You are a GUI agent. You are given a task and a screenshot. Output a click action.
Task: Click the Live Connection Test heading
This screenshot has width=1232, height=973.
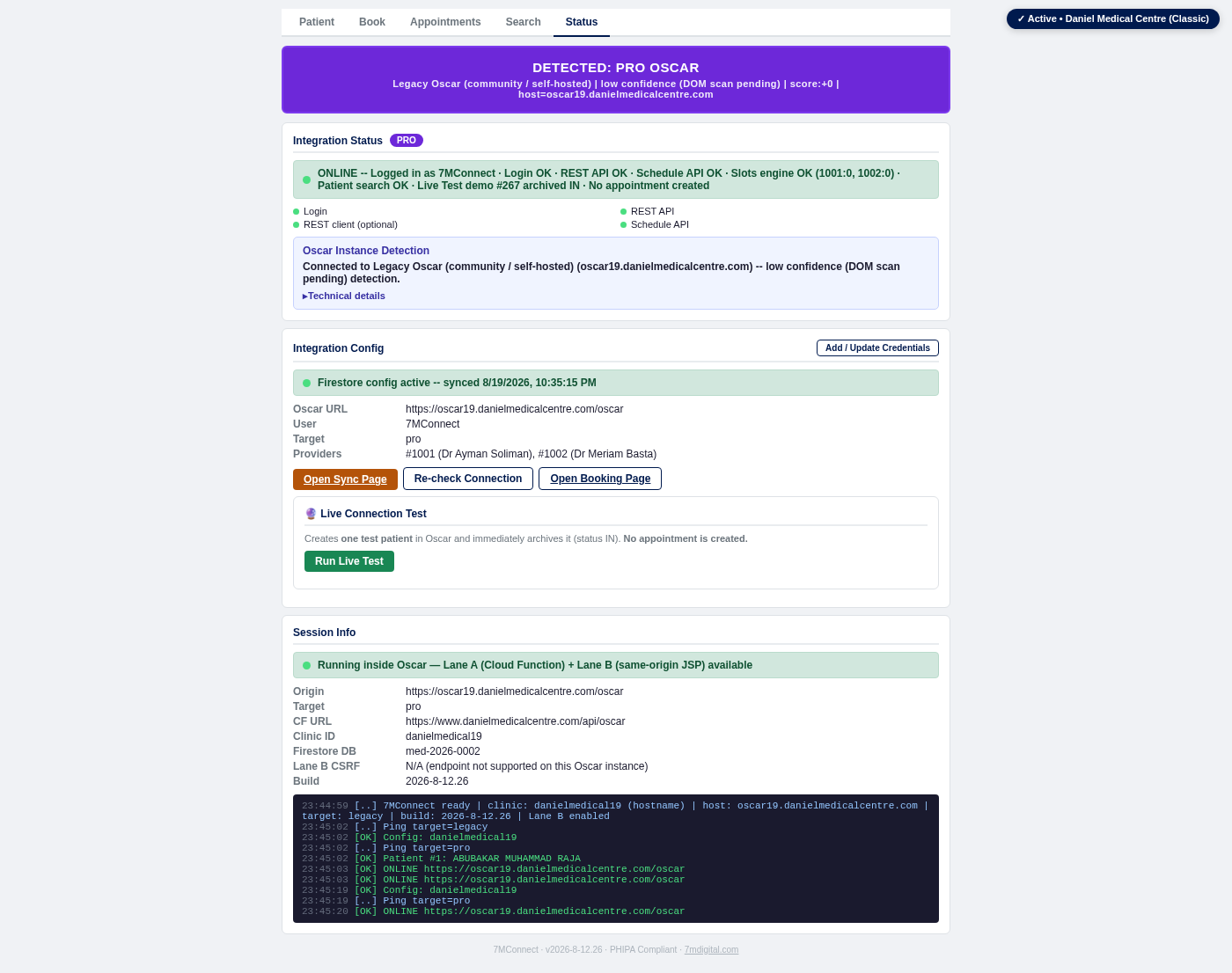(x=373, y=514)
